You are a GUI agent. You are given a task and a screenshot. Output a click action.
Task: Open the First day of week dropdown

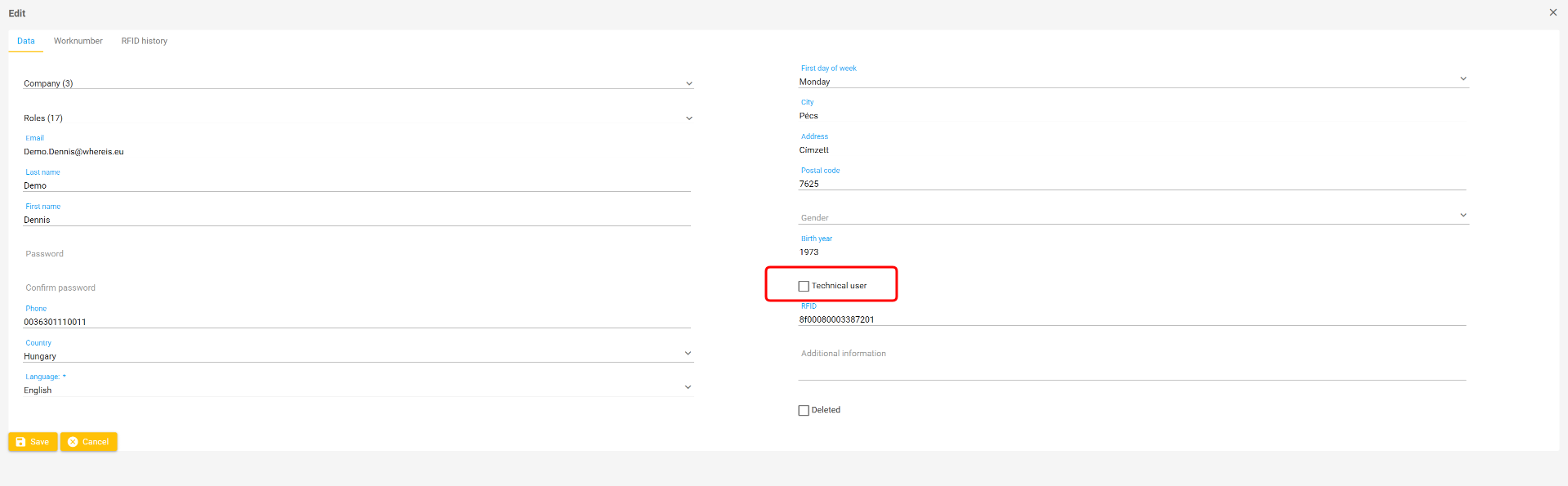(x=1132, y=82)
